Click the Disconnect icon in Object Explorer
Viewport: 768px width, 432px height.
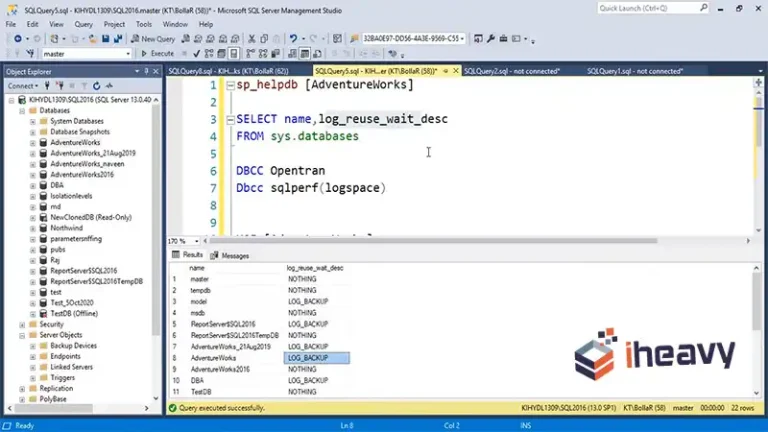tap(60, 86)
